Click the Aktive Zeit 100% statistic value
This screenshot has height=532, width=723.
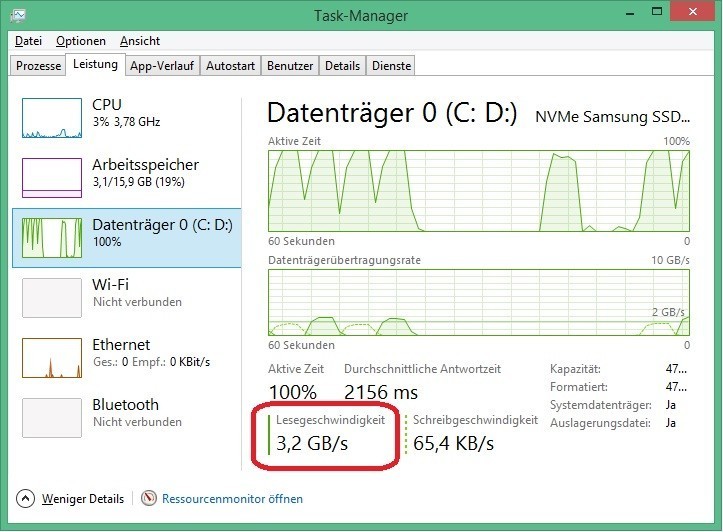[292, 392]
